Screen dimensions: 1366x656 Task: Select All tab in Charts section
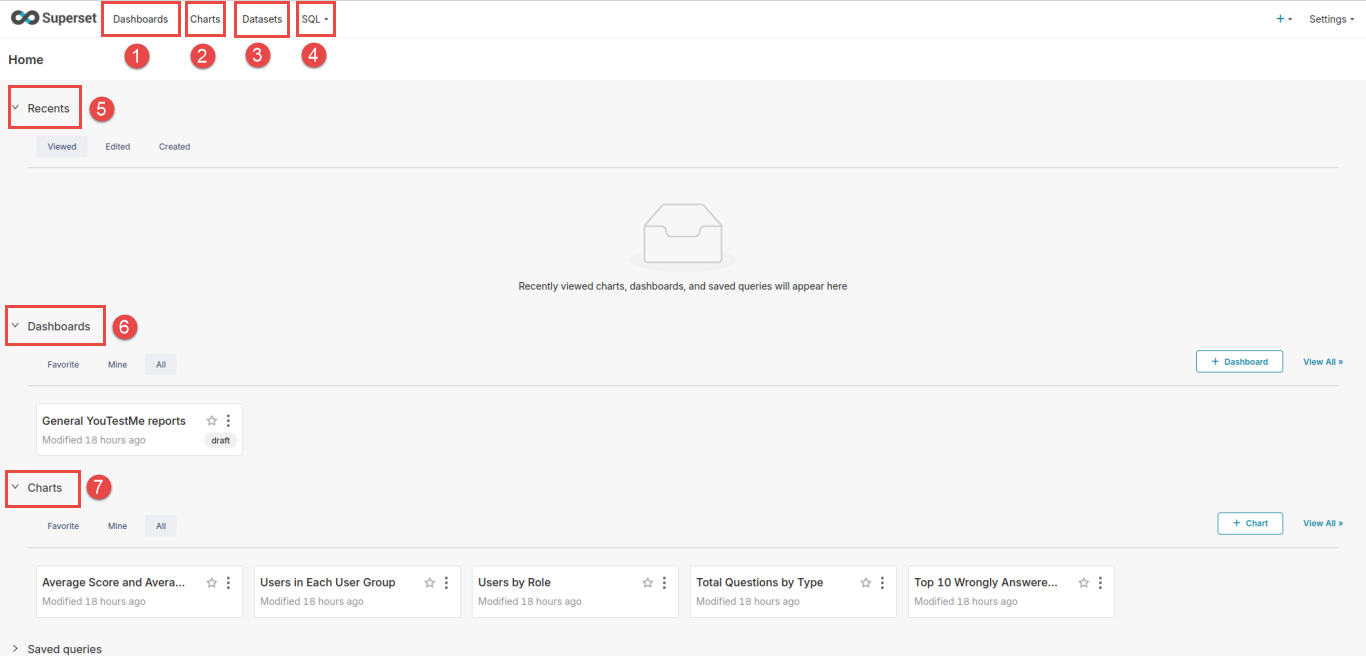(161, 526)
